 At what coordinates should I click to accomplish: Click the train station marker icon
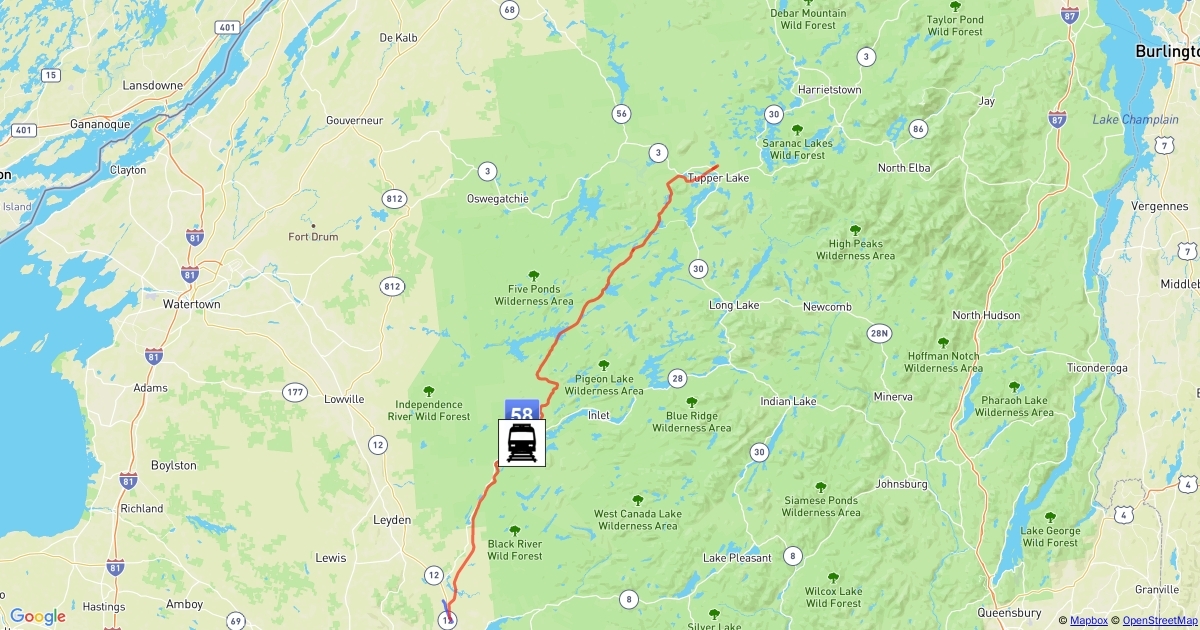click(522, 443)
